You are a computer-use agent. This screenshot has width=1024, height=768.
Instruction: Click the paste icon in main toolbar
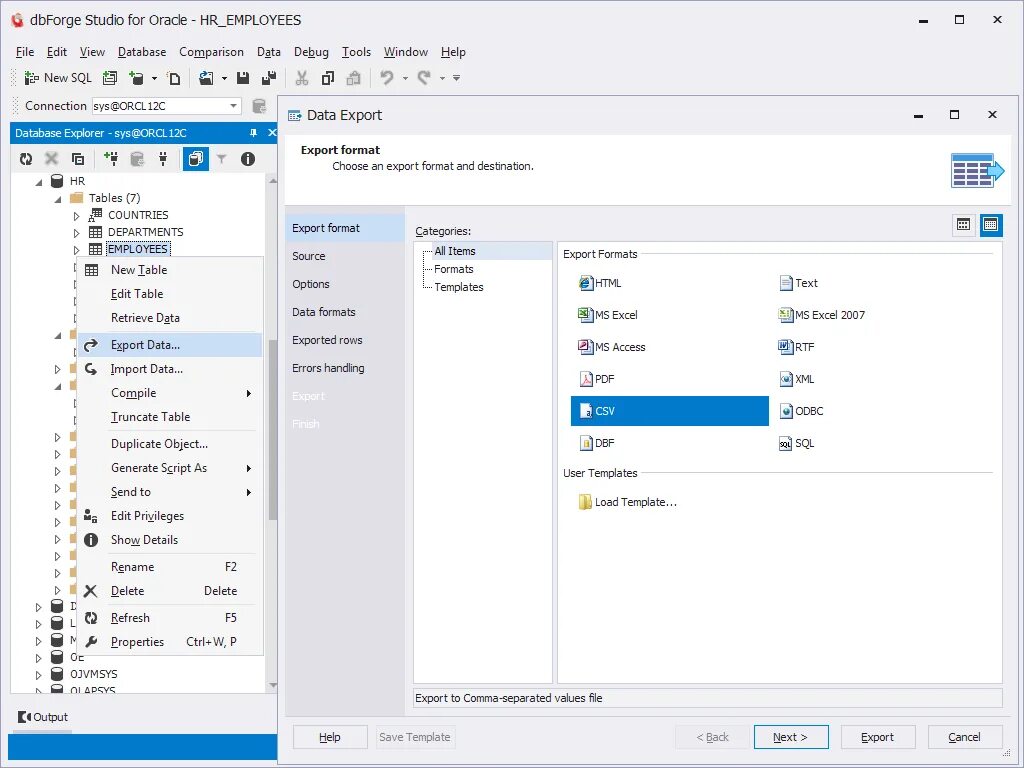353,78
